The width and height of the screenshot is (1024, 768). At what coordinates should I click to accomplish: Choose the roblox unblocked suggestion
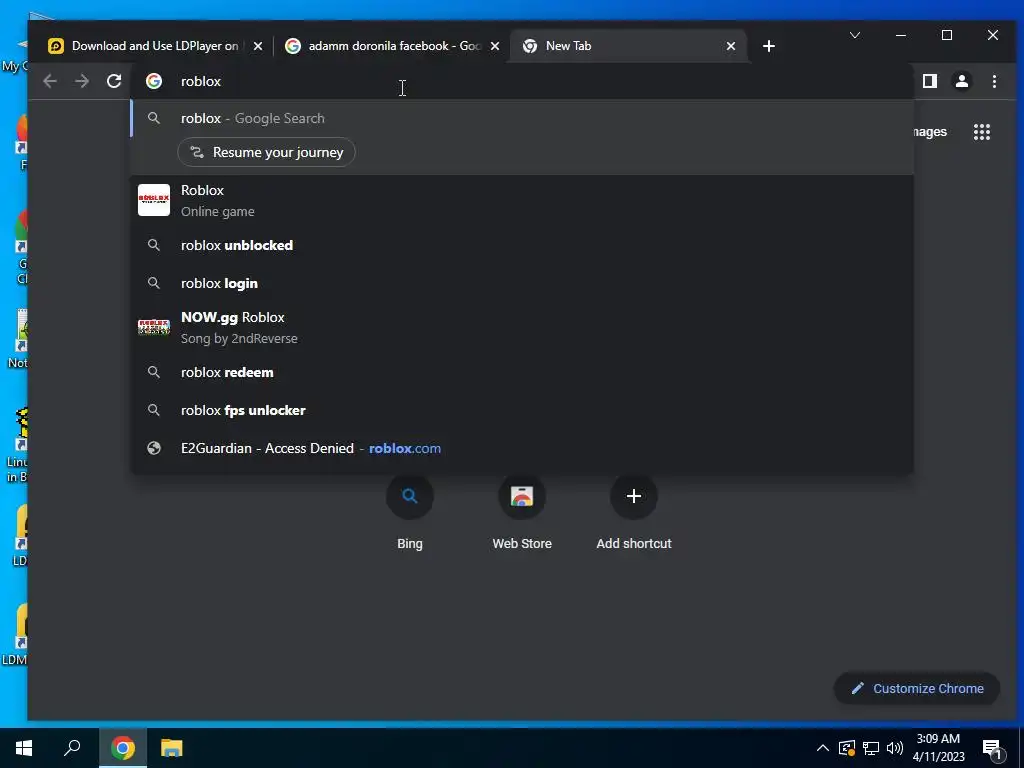click(x=522, y=246)
